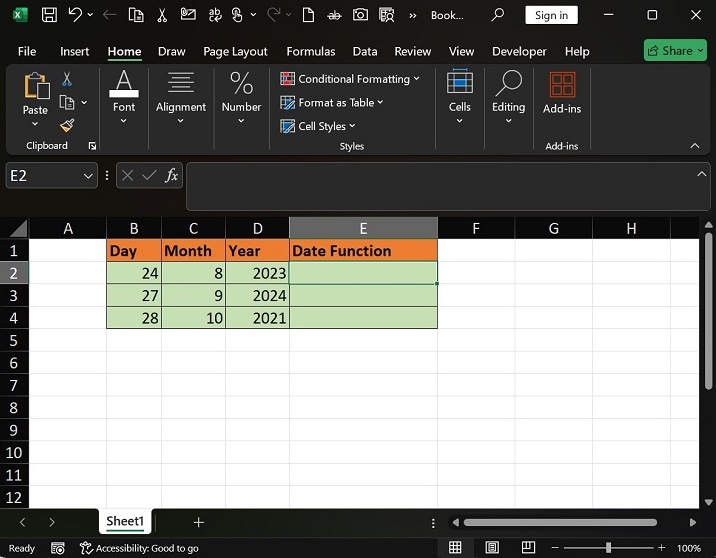Click the ribbon Copy icon

click(x=67, y=102)
